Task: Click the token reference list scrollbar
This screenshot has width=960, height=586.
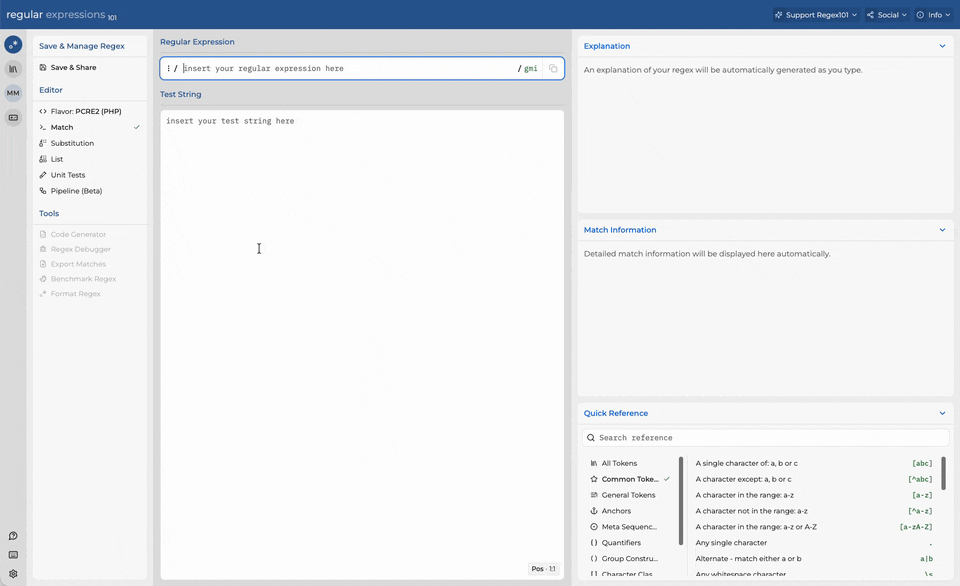Action: [943, 473]
